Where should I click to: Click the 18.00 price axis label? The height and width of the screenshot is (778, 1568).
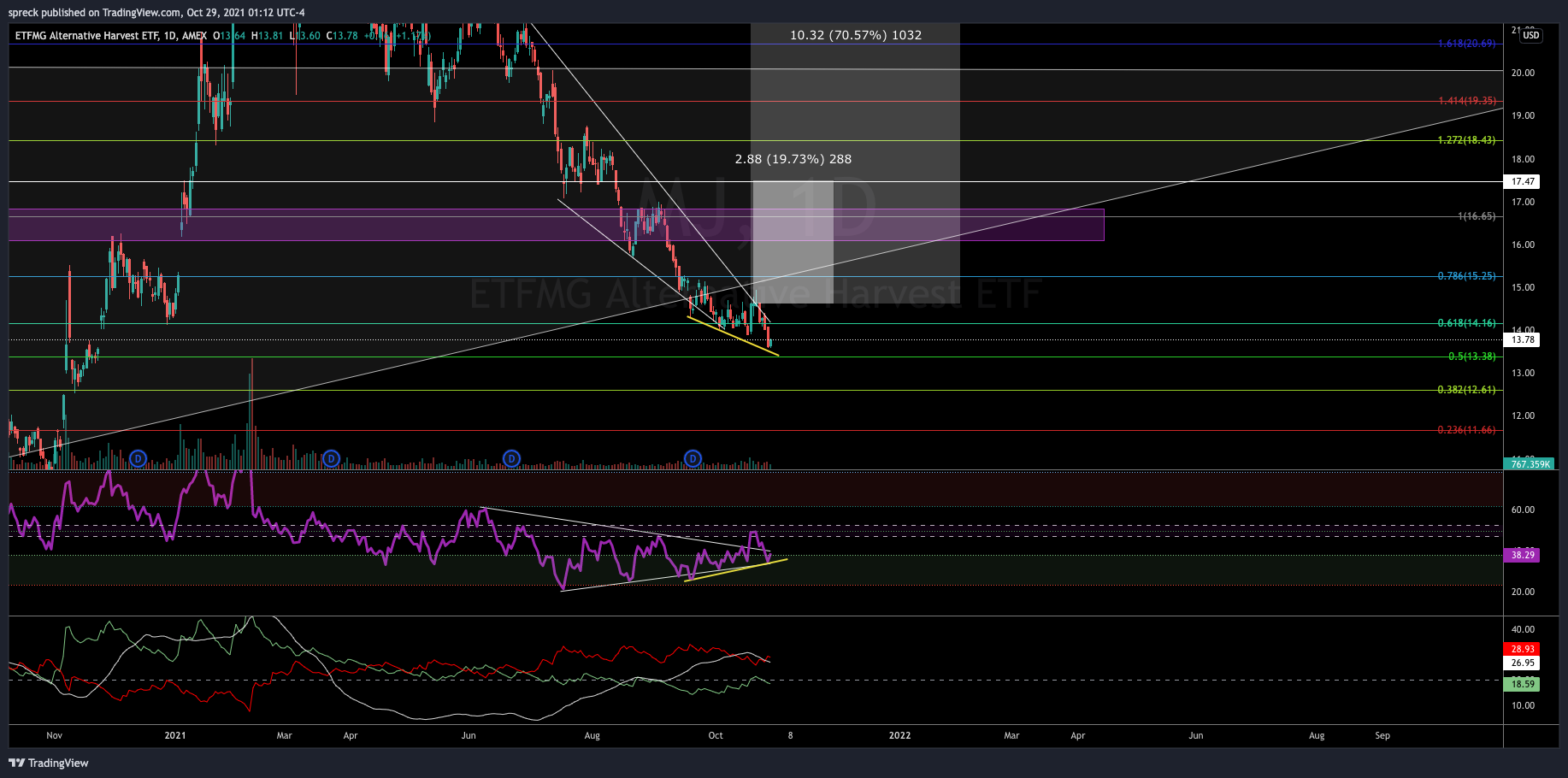pyautogui.click(x=1523, y=159)
